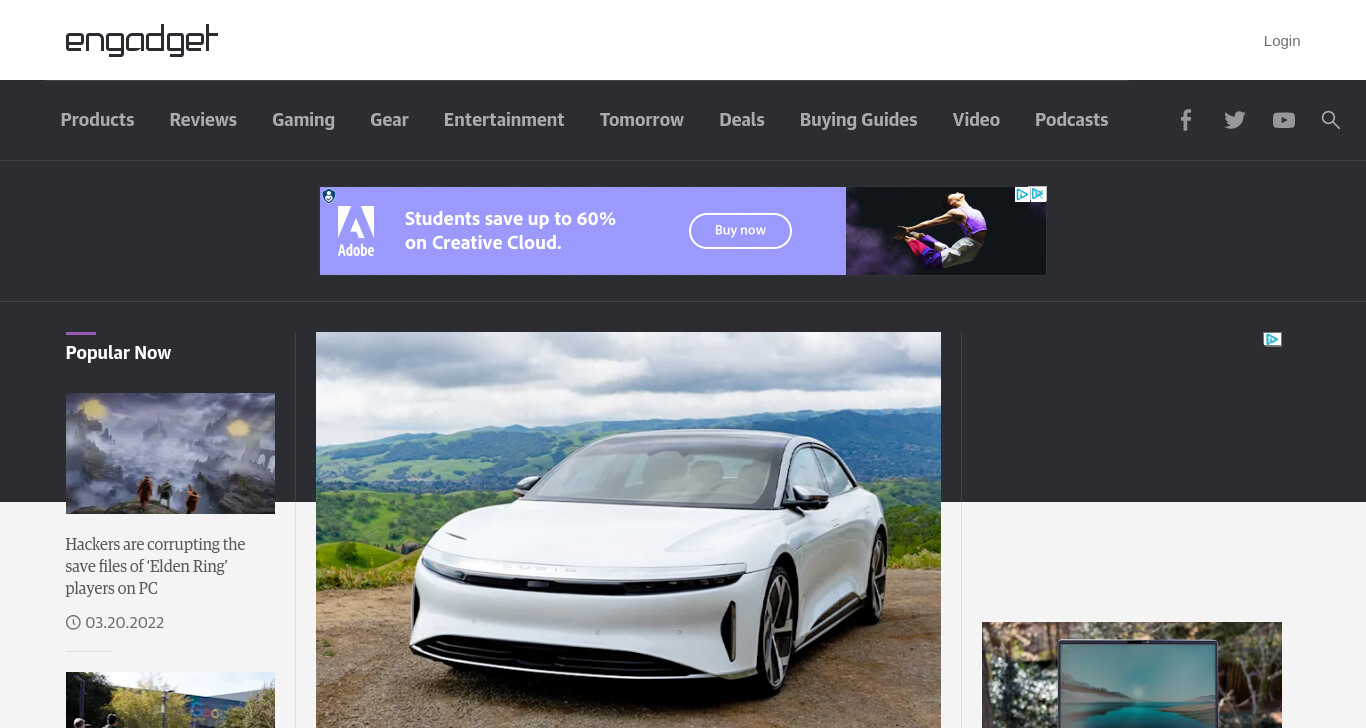Viewport: 1366px width, 728px height.
Task: Click the Students save up to 60% ad text
Action: tap(510, 231)
